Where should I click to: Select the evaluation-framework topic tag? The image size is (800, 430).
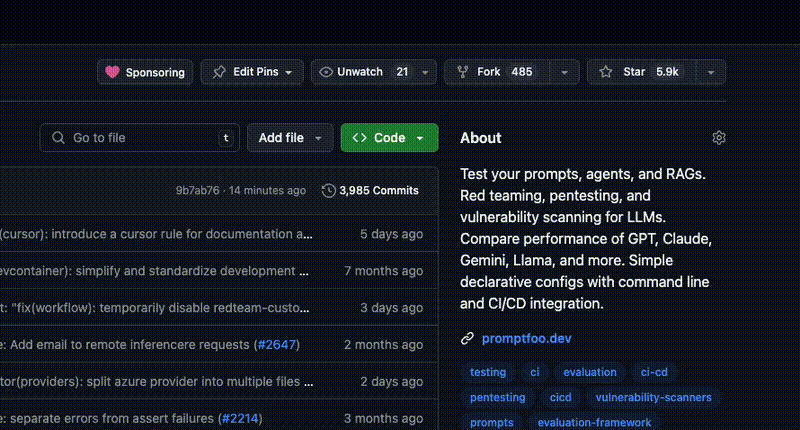pos(594,422)
